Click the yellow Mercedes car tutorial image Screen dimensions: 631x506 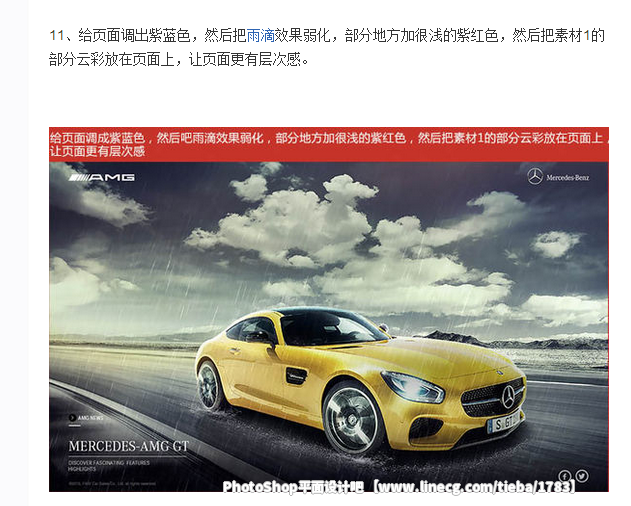[x=328, y=310]
